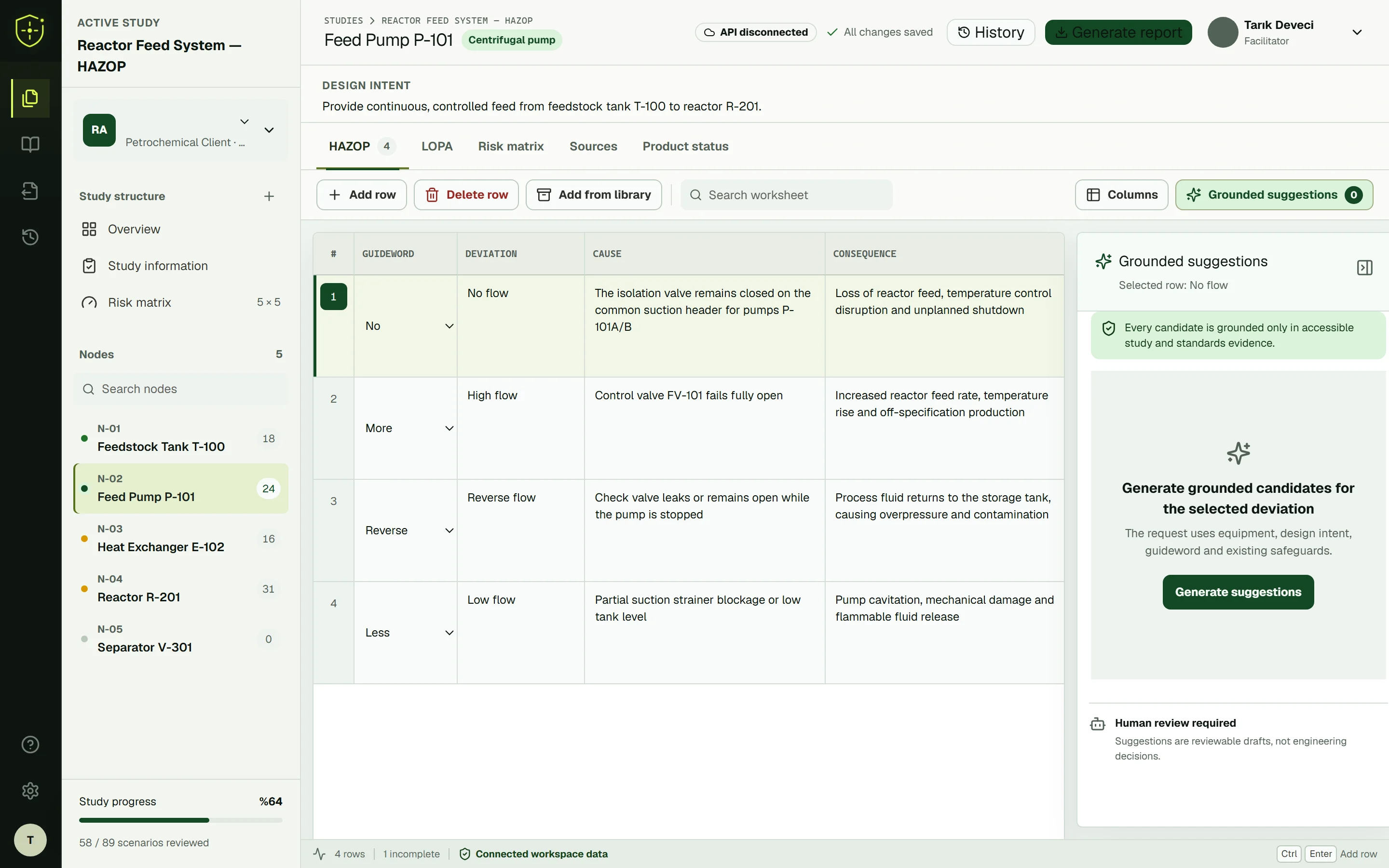Click the Study information clipboard icon
The width and height of the screenshot is (1389, 868).
point(89,266)
